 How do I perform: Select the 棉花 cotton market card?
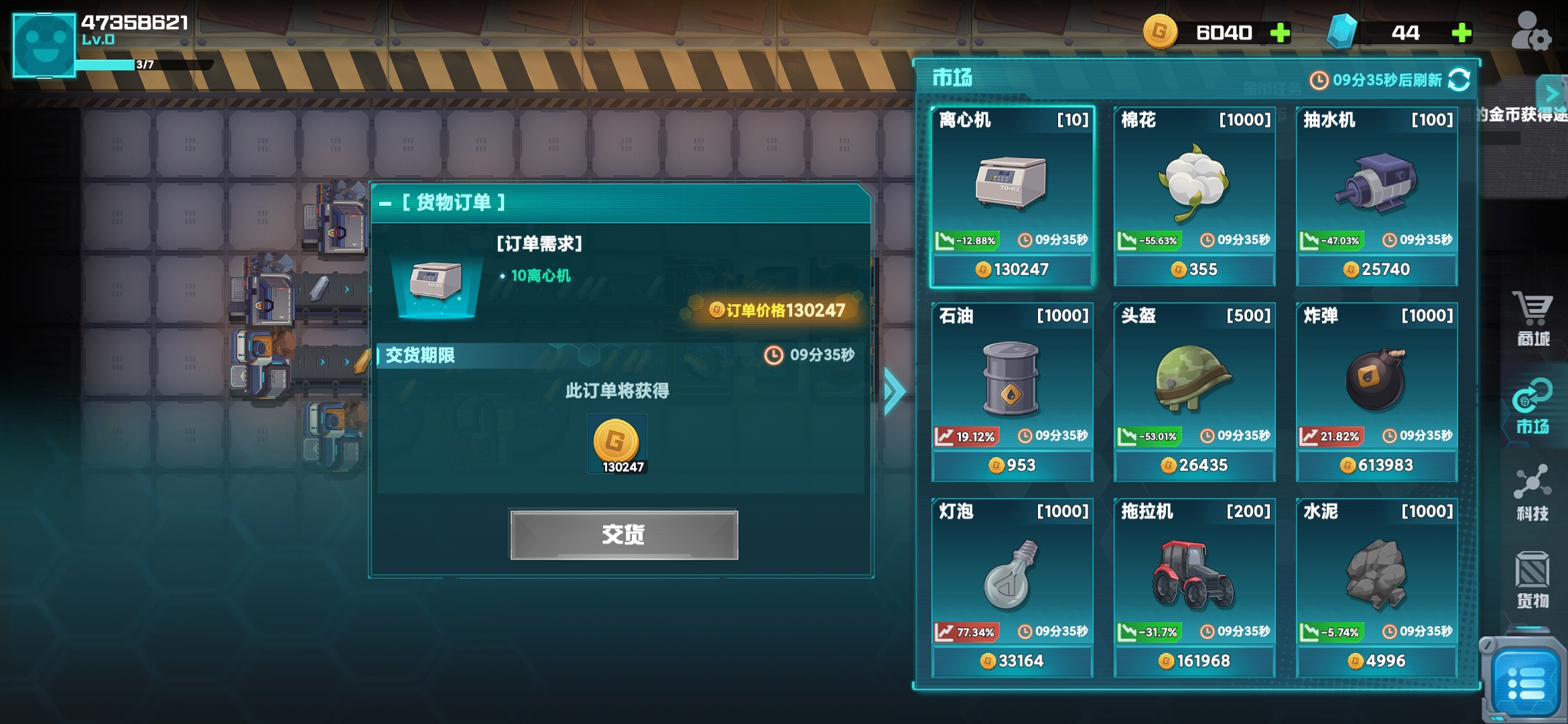[1195, 196]
